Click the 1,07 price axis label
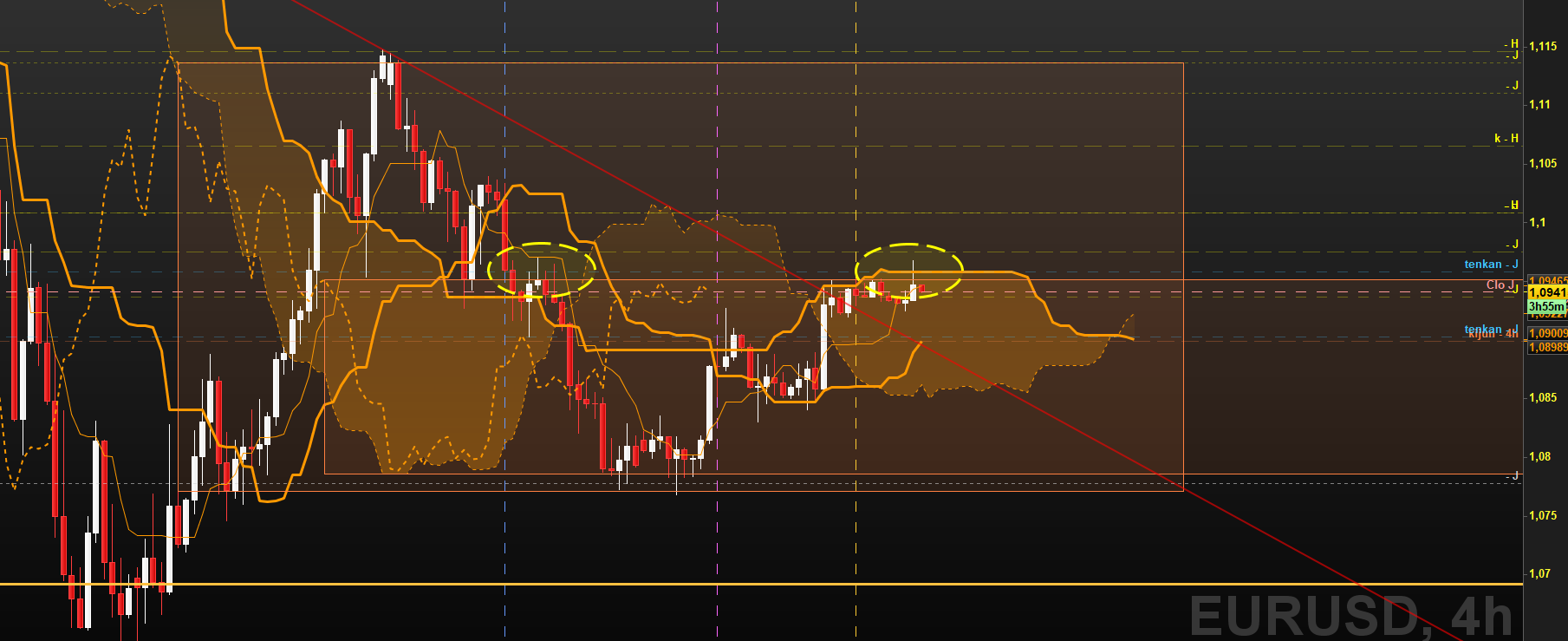The image size is (1568, 641). [x=1539, y=573]
